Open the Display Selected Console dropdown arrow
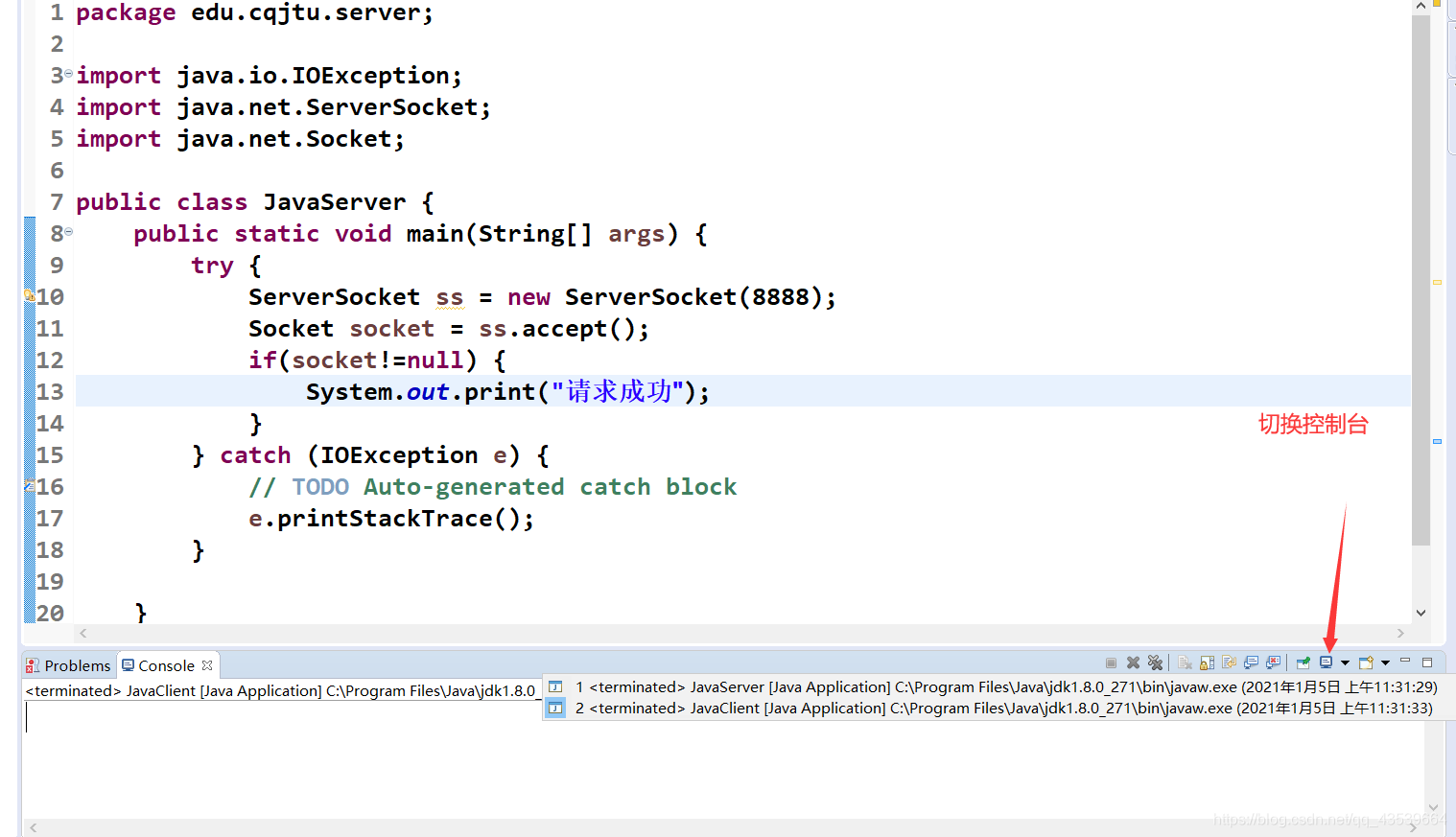1456x837 pixels. coord(1345,663)
